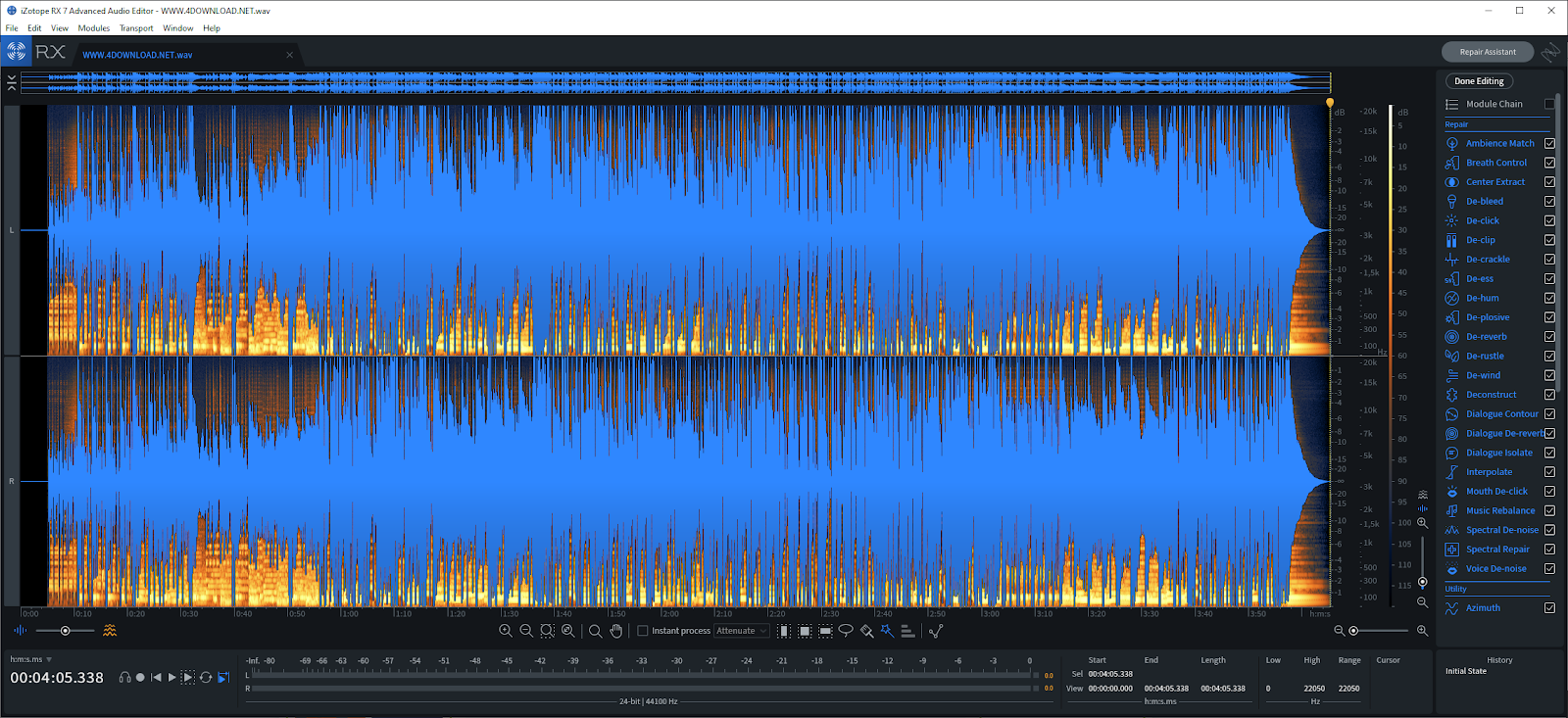Click the Repair Assistant button
Screen dimensions: 1568x718
(1487, 52)
